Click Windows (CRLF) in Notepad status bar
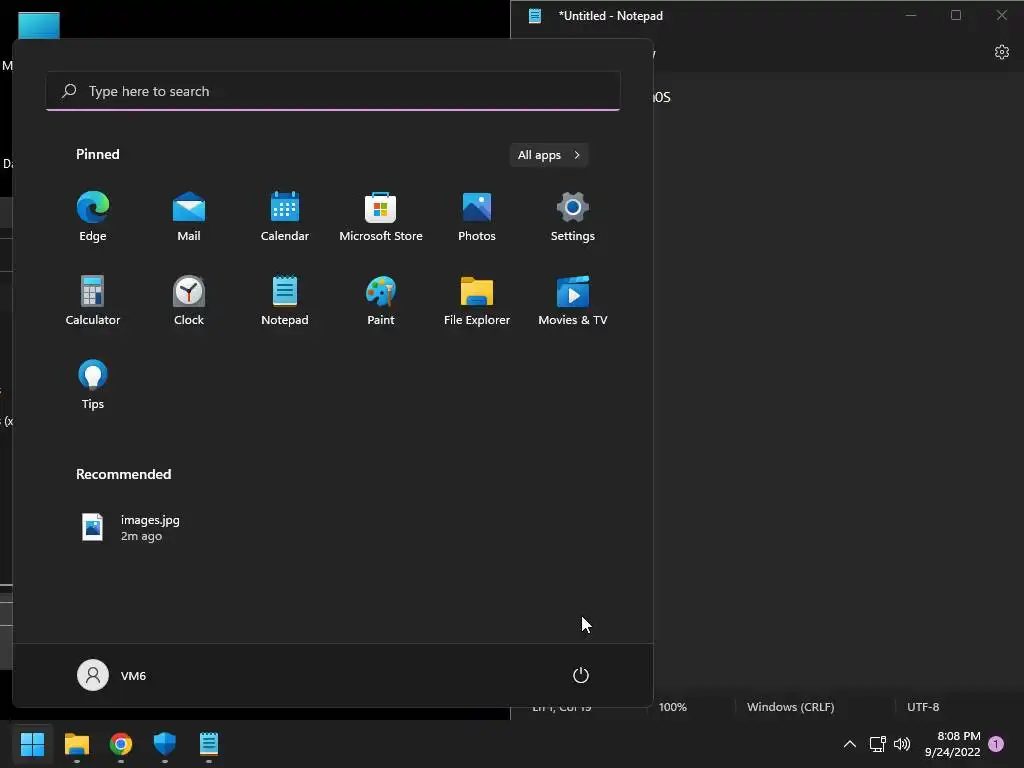 (790, 707)
